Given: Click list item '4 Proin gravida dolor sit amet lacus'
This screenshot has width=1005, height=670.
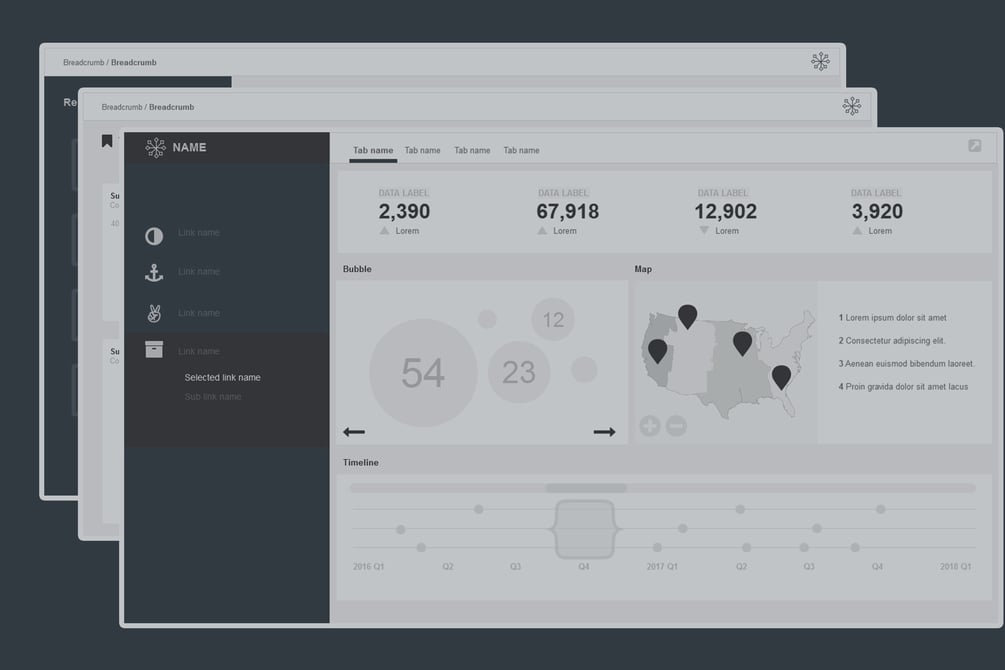Looking at the screenshot, I should click(903, 387).
